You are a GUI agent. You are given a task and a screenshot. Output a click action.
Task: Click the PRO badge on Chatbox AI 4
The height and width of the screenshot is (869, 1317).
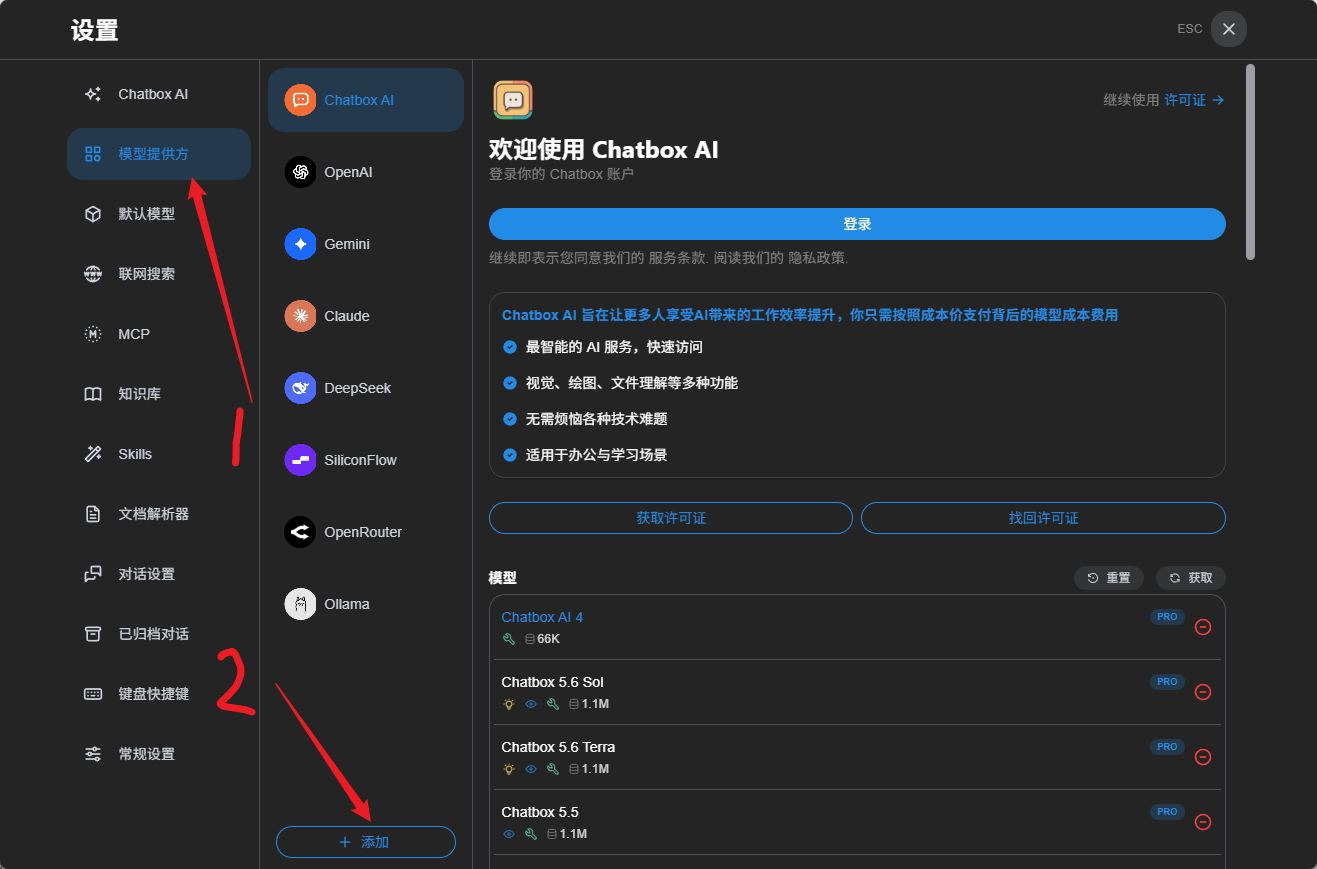(1167, 617)
